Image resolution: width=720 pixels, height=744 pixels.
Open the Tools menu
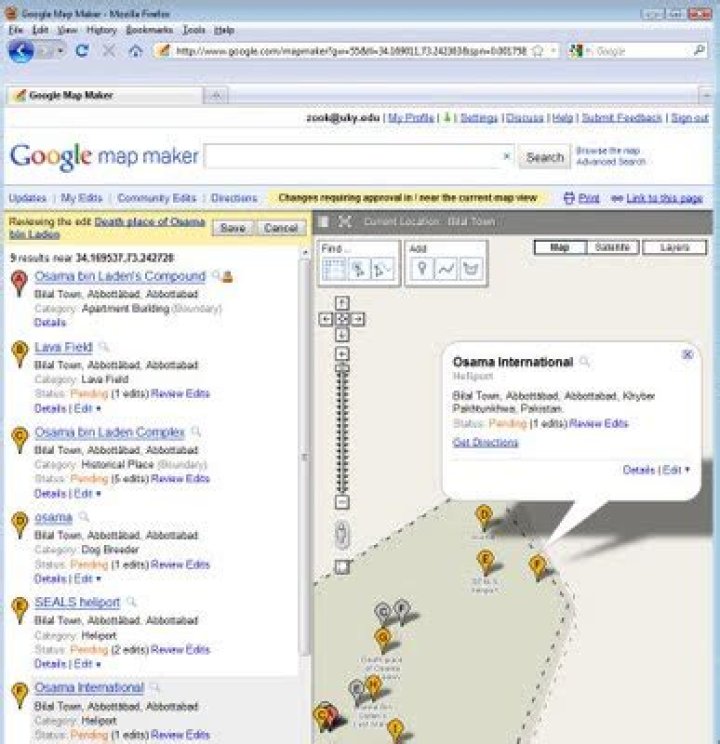[194, 30]
